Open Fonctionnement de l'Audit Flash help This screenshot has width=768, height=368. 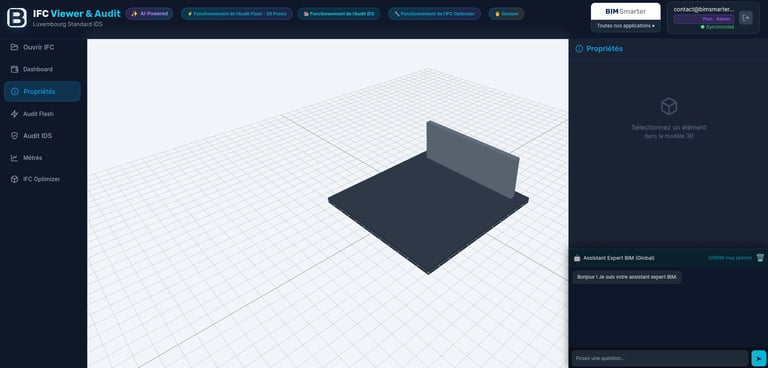click(x=237, y=14)
